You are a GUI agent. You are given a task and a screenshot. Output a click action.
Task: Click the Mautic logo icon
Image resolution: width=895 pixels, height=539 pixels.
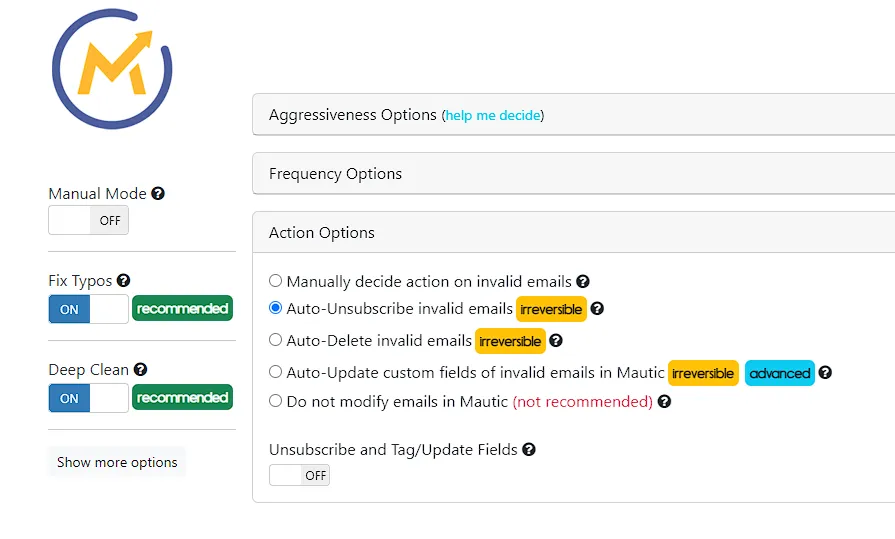click(112, 69)
